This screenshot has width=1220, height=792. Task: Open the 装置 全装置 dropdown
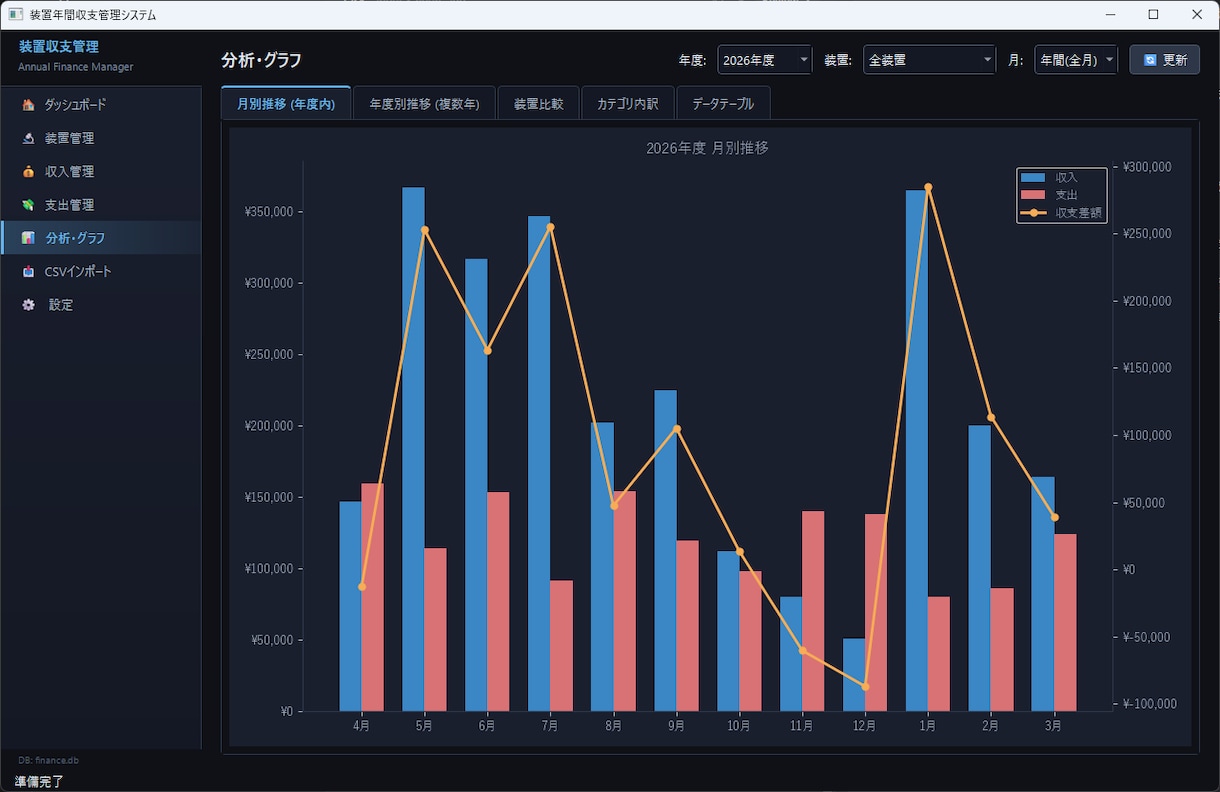point(930,60)
